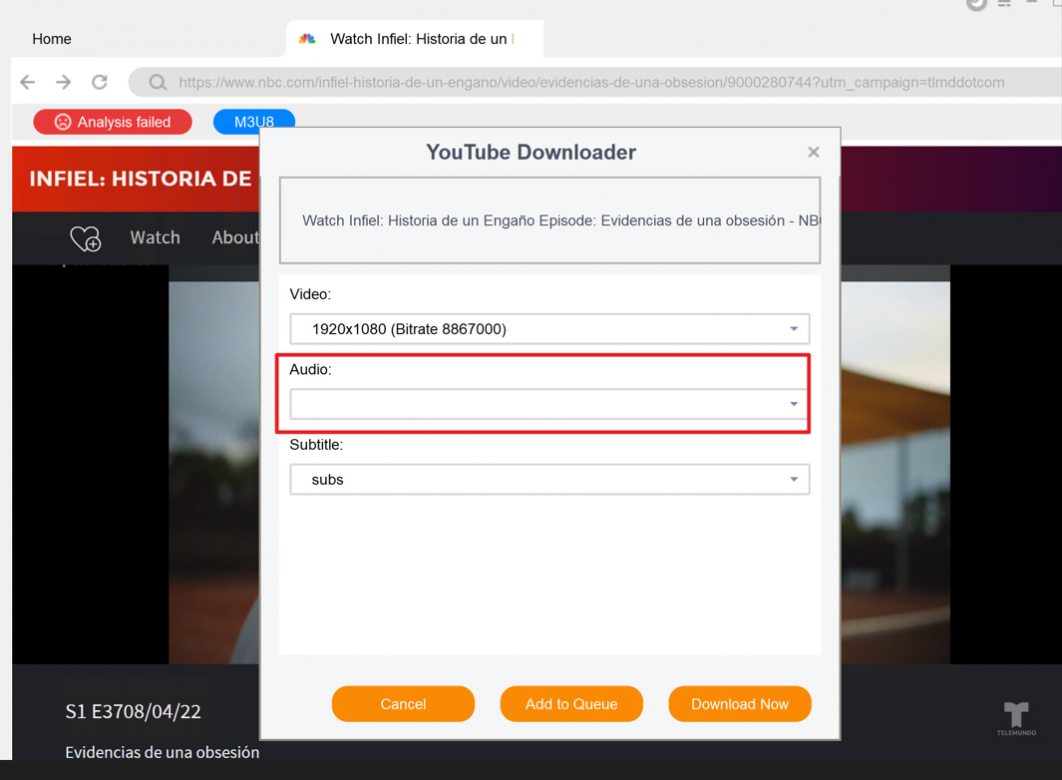
Task: Open the Video resolution dropdown
Action: pyautogui.click(x=549, y=329)
